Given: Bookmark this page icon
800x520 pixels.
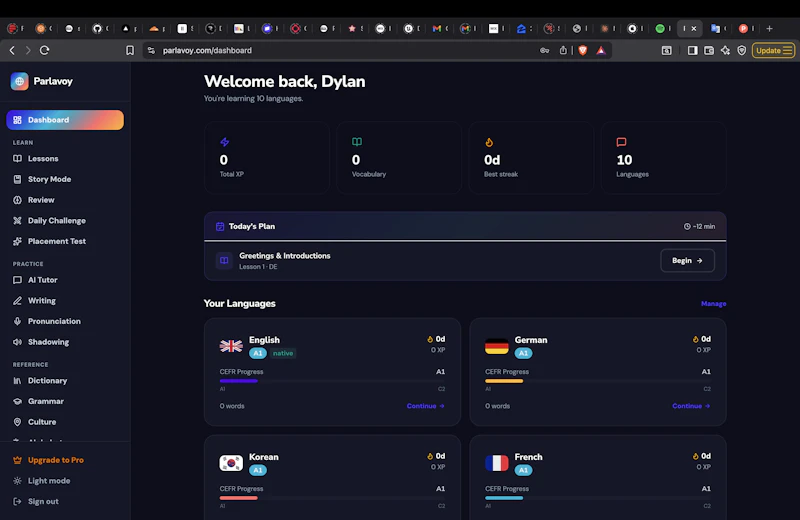Looking at the screenshot, I should coord(130,50).
